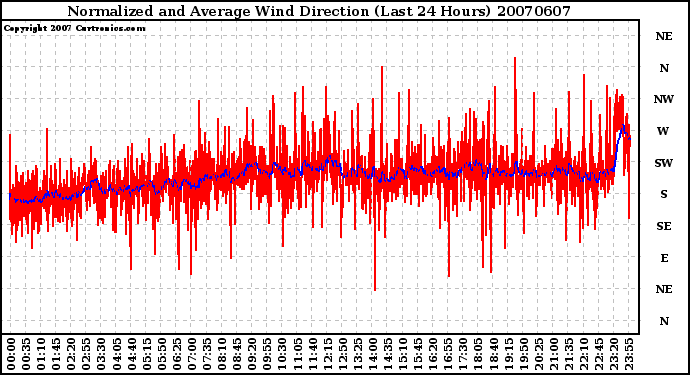Viewport: 690px width, 375px height.
Task: Choose the '08:10' x-axis label
Action: [221, 354]
